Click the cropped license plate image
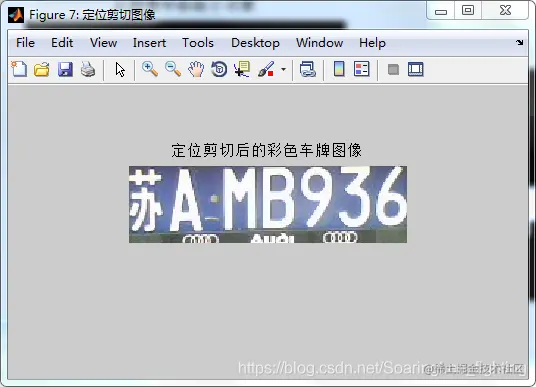 268,204
